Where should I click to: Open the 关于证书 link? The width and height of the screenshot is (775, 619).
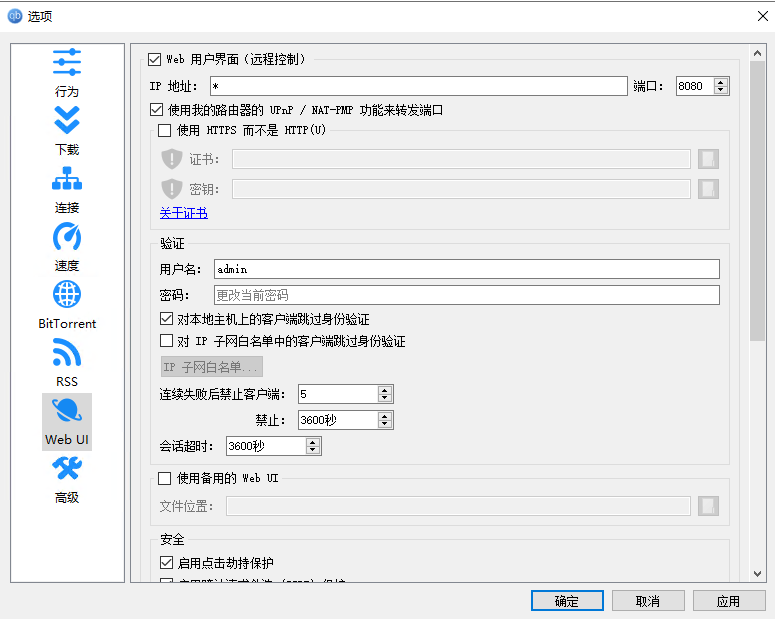coord(184,213)
